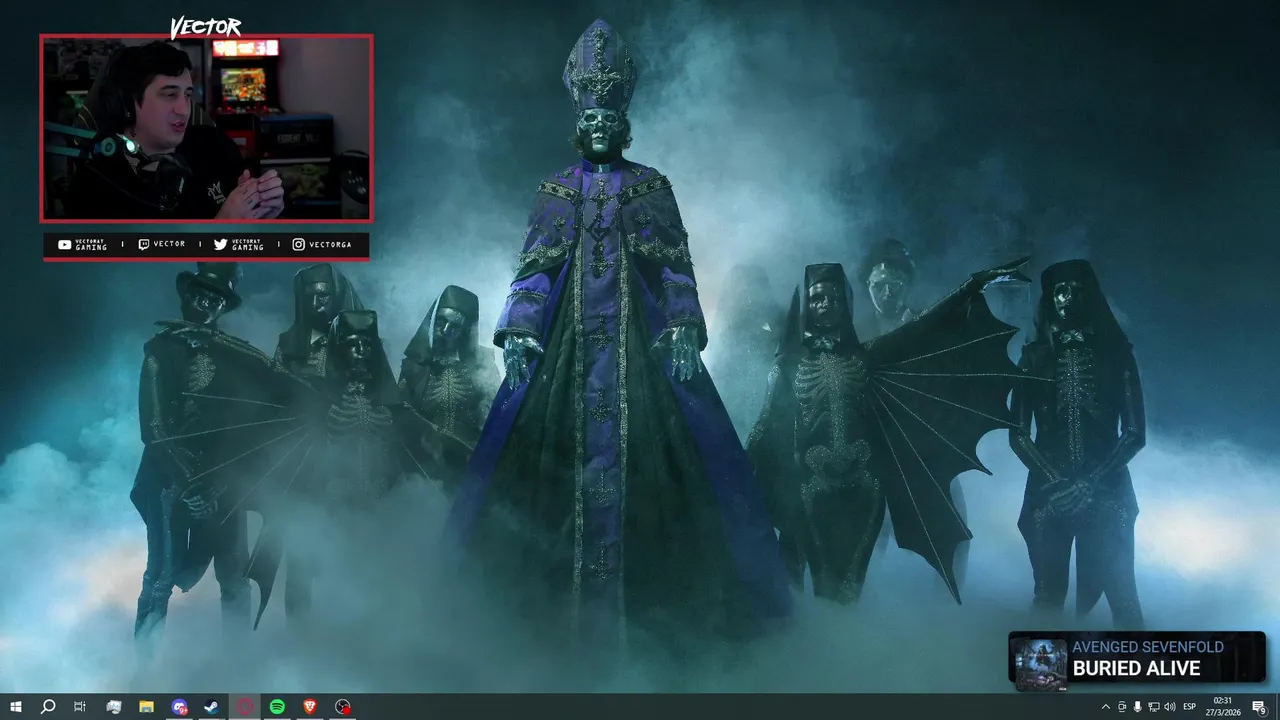This screenshot has width=1280, height=720.
Task: Open the Opera GX browser icon
Action: point(245,707)
